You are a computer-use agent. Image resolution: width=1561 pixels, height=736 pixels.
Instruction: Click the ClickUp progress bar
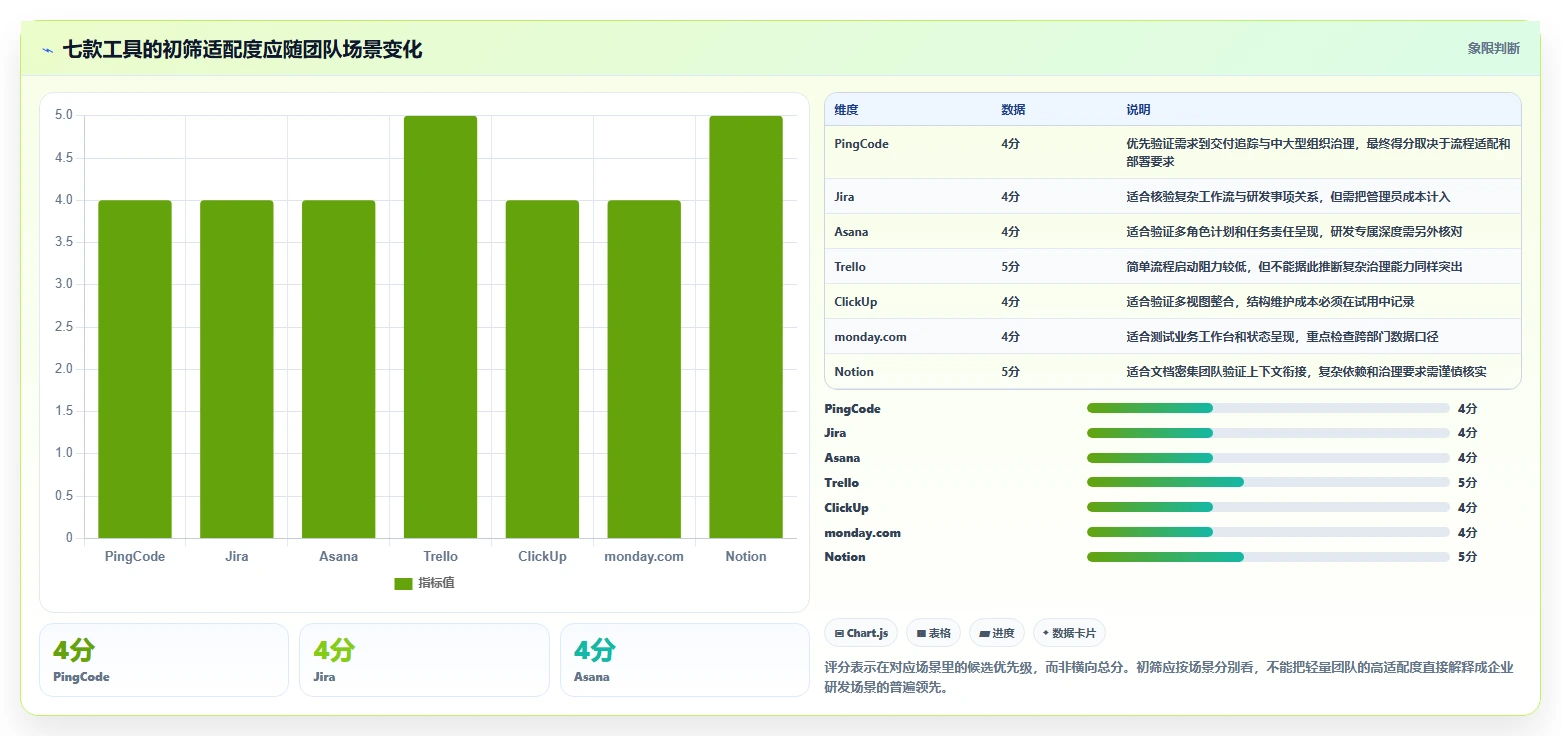(x=1268, y=507)
